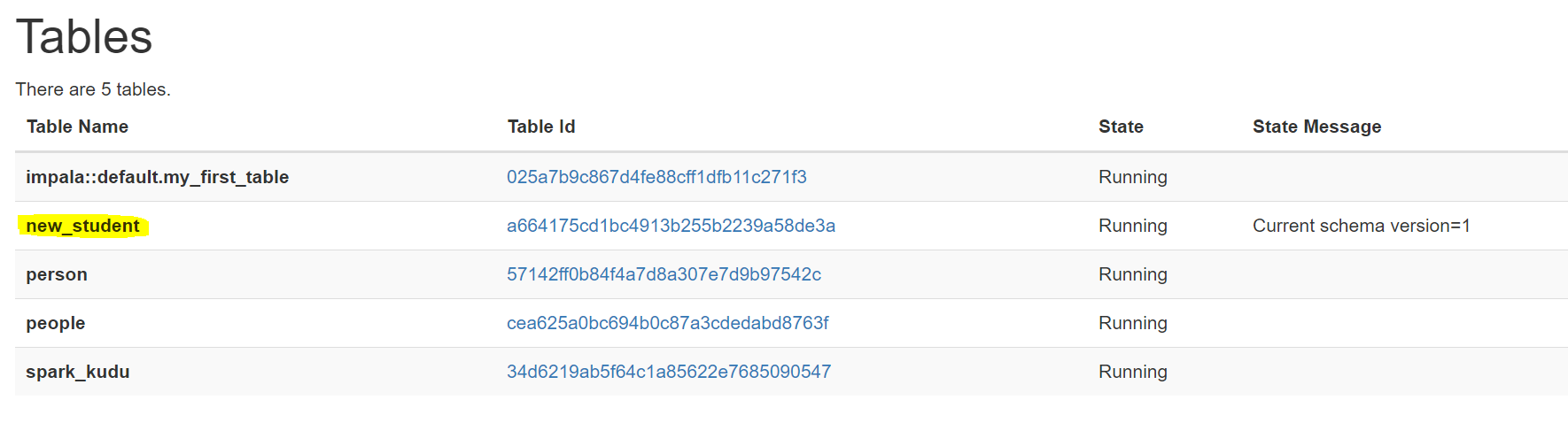Click the Table Name column header
This screenshot has height=423, width=1568.
[x=77, y=127]
